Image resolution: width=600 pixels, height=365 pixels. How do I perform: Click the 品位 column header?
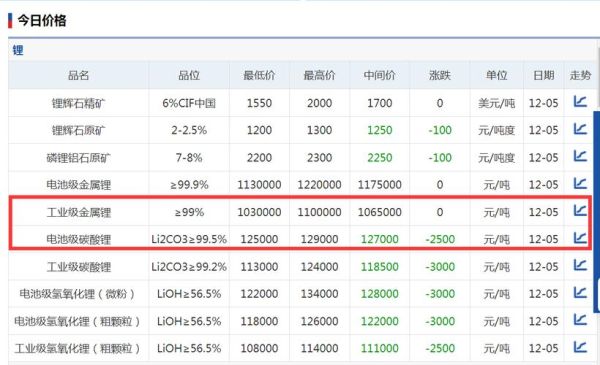(x=189, y=75)
